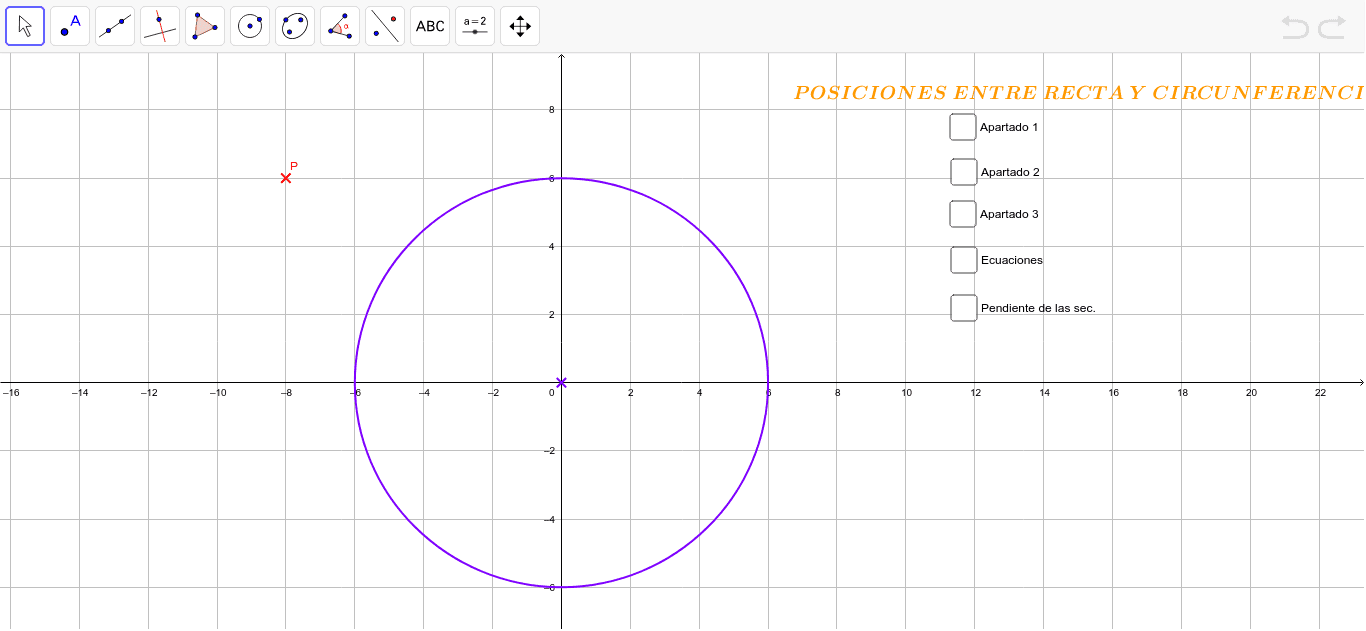1366x631 pixels.
Task: Click the Apartado 2 label text
Action: 1010,172
